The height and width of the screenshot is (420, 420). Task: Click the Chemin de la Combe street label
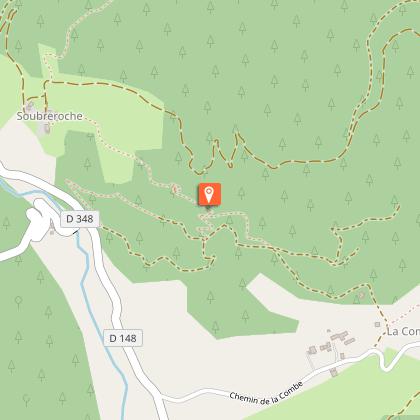(267, 393)
